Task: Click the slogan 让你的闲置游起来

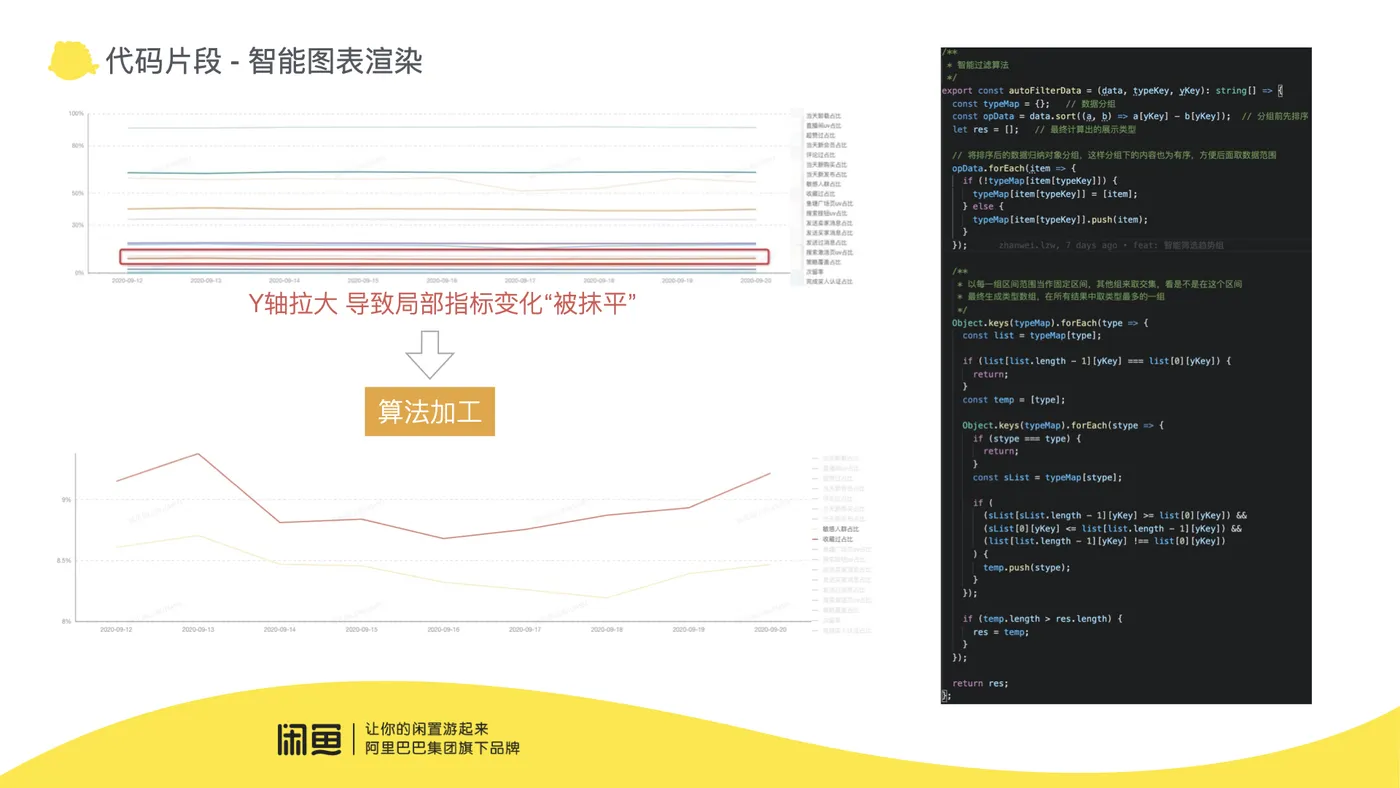Action: coord(427,729)
